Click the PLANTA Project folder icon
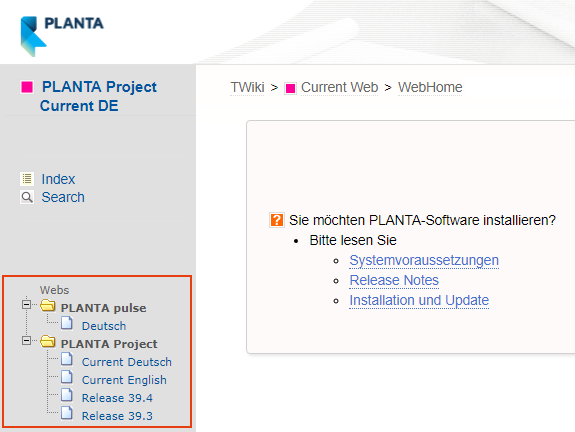 tap(48, 341)
